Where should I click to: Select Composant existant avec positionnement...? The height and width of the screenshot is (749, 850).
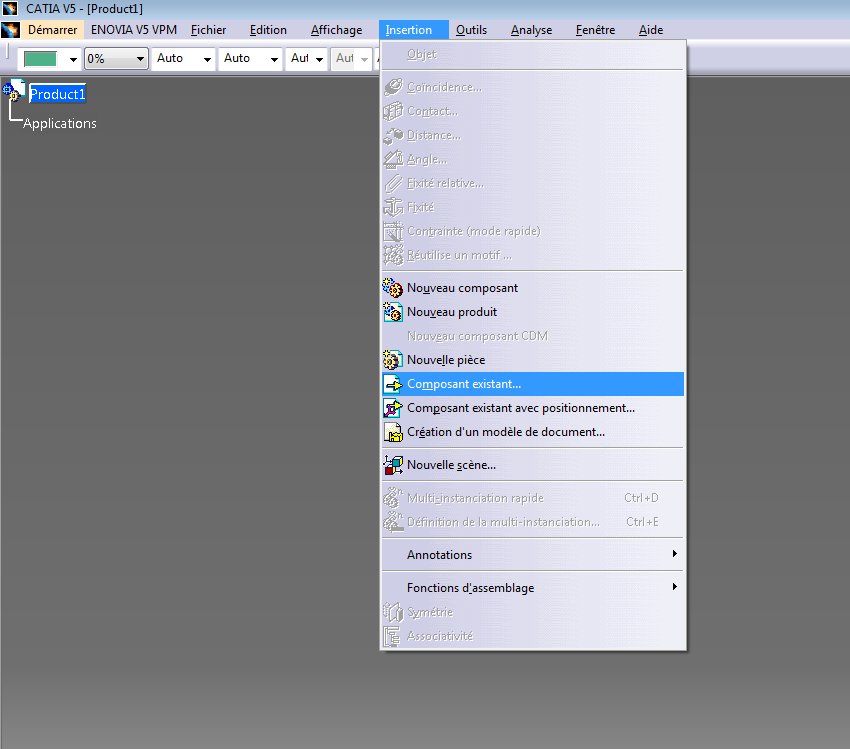coord(533,408)
